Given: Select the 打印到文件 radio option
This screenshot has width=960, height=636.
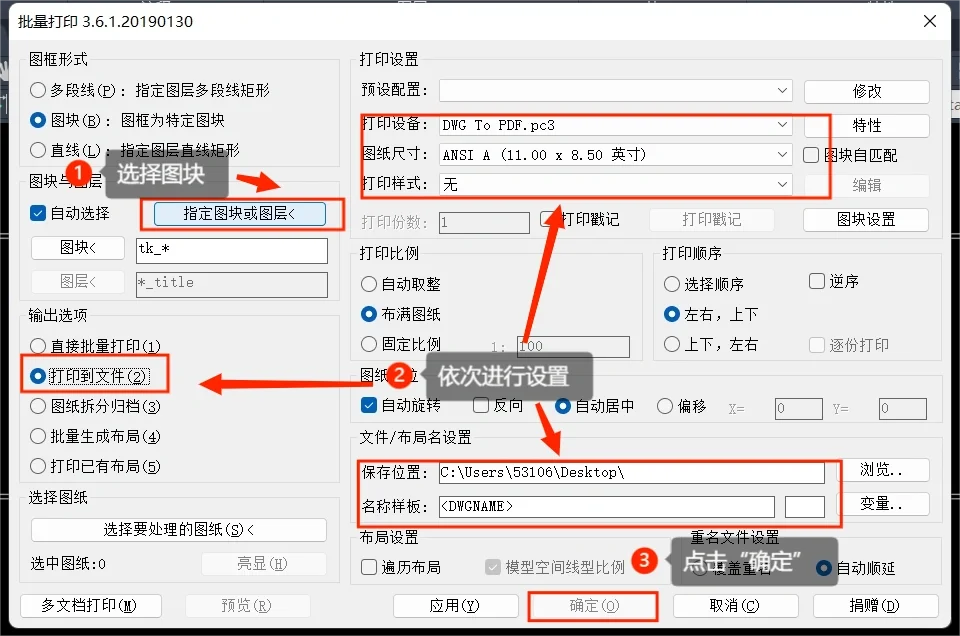Looking at the screenshot, I should click(x=38, y=376).
